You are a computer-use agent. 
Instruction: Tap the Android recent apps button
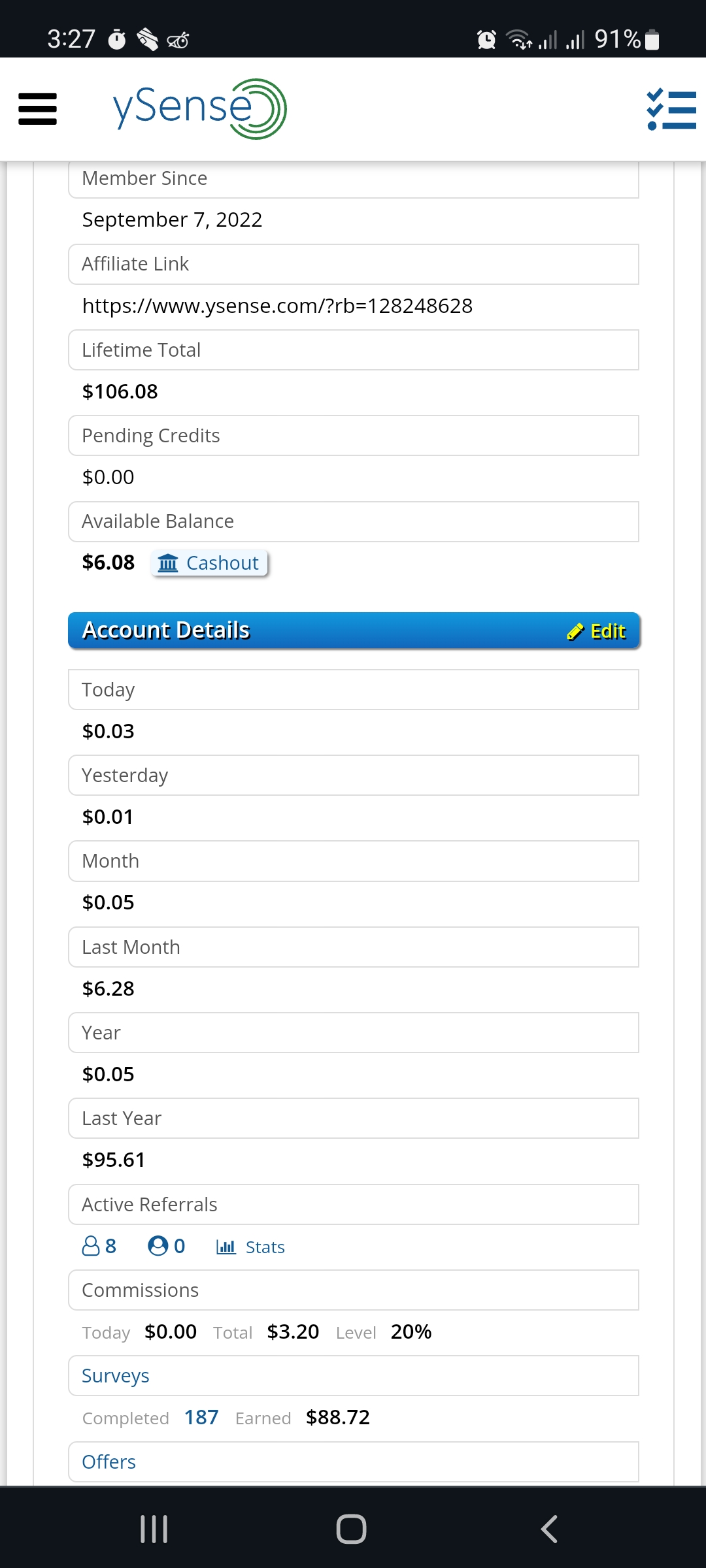pos(154,1529)
